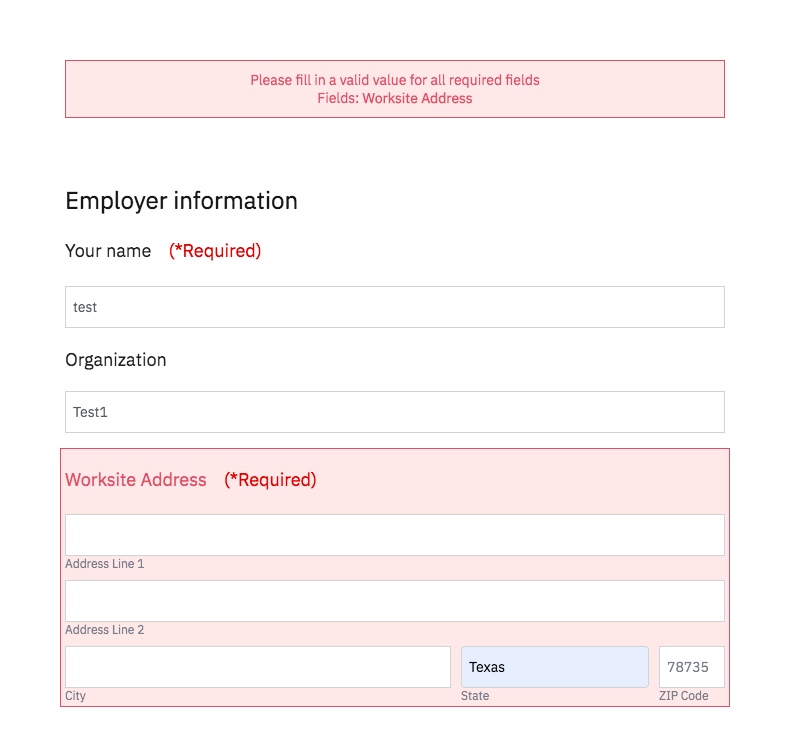Click the Address Line 1 sublabel
This screenshot has height=736, width=791.
(x=104, y=563)
